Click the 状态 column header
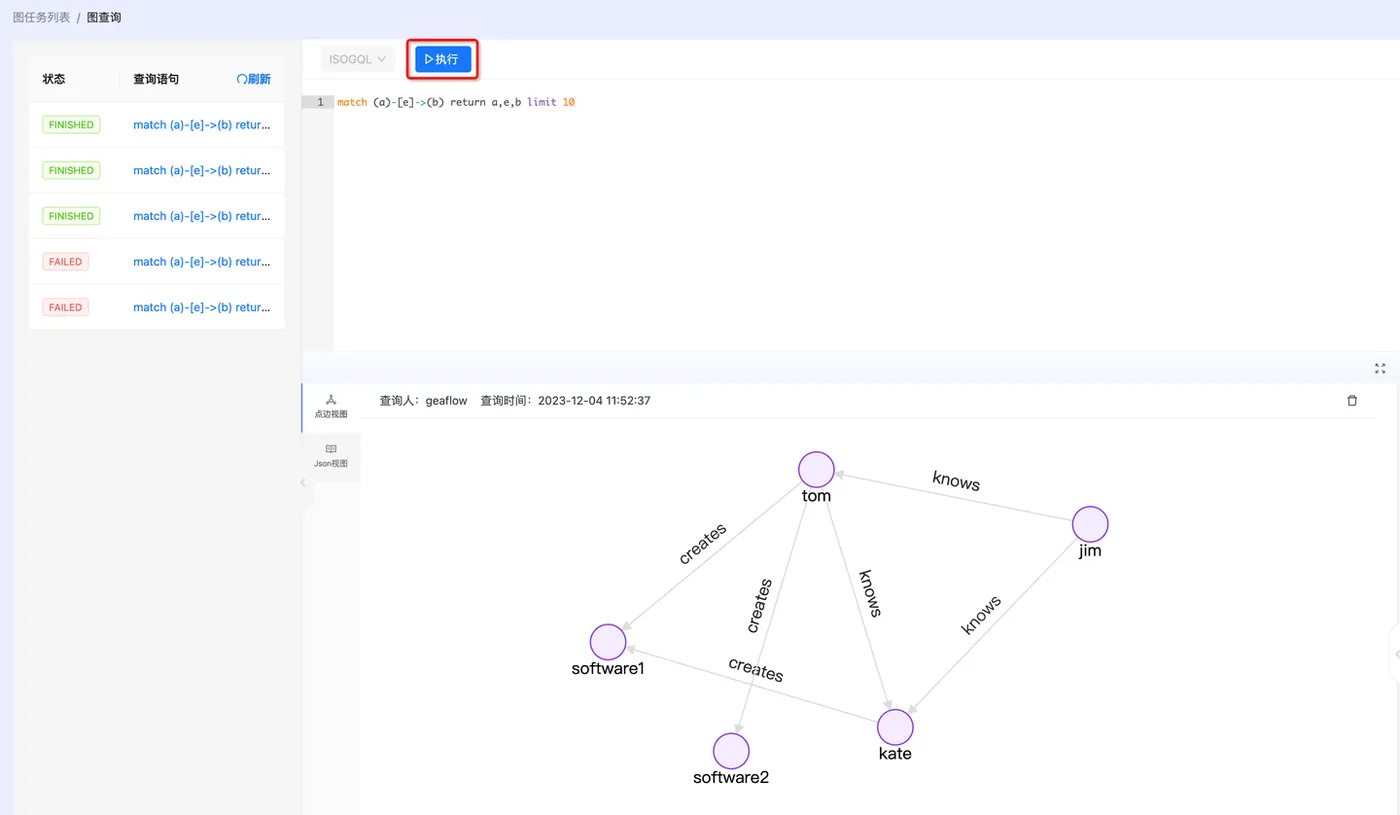Screen dimensions: 1400x815 click(x=54, y=79)
